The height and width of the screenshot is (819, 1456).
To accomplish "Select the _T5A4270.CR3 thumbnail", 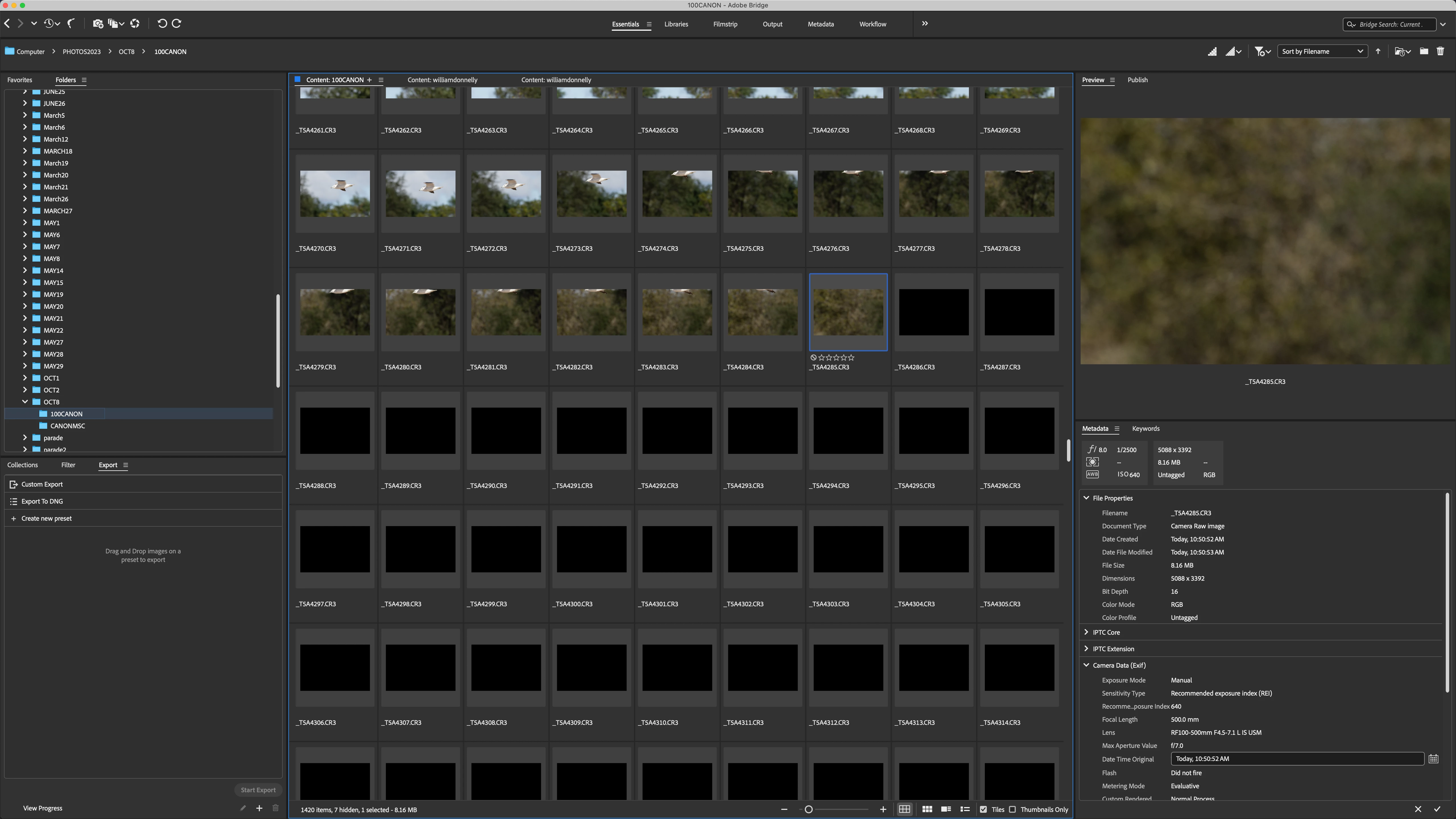I will pyautogui.click(x=335, y=194).
